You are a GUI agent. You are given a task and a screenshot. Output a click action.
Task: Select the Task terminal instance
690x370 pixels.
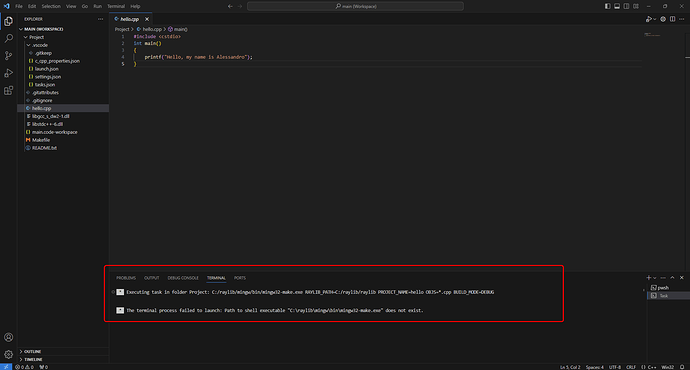pyautogui.click(x=668, y=296)
